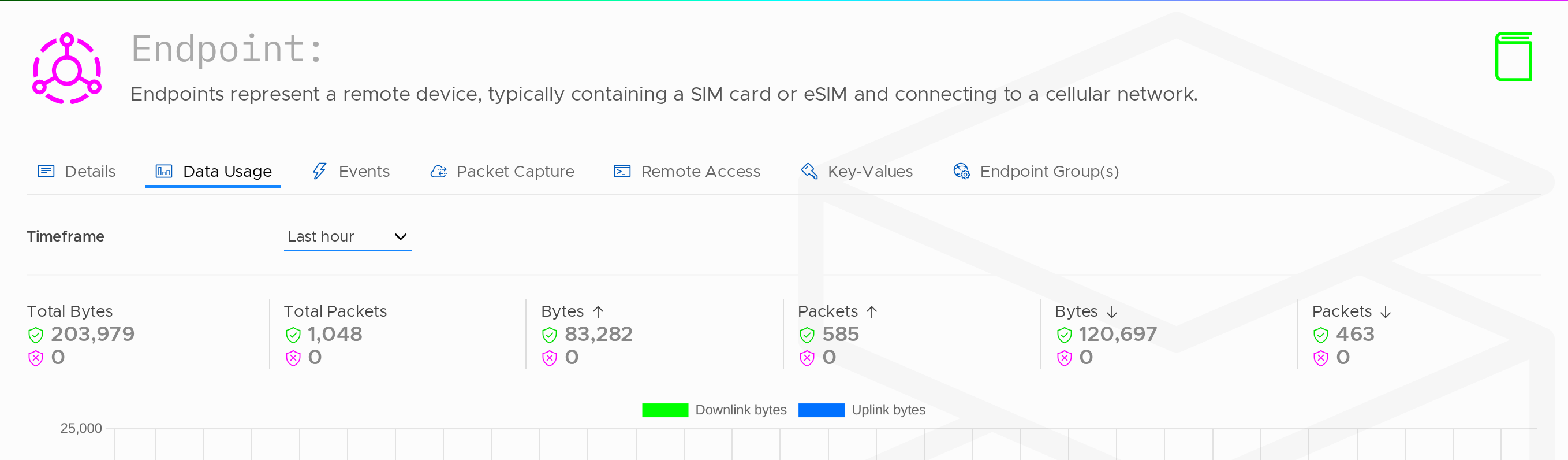Screen dimensions: 1568x460
Task: Click the chevron next to Last hour
Action: (400, 236)
